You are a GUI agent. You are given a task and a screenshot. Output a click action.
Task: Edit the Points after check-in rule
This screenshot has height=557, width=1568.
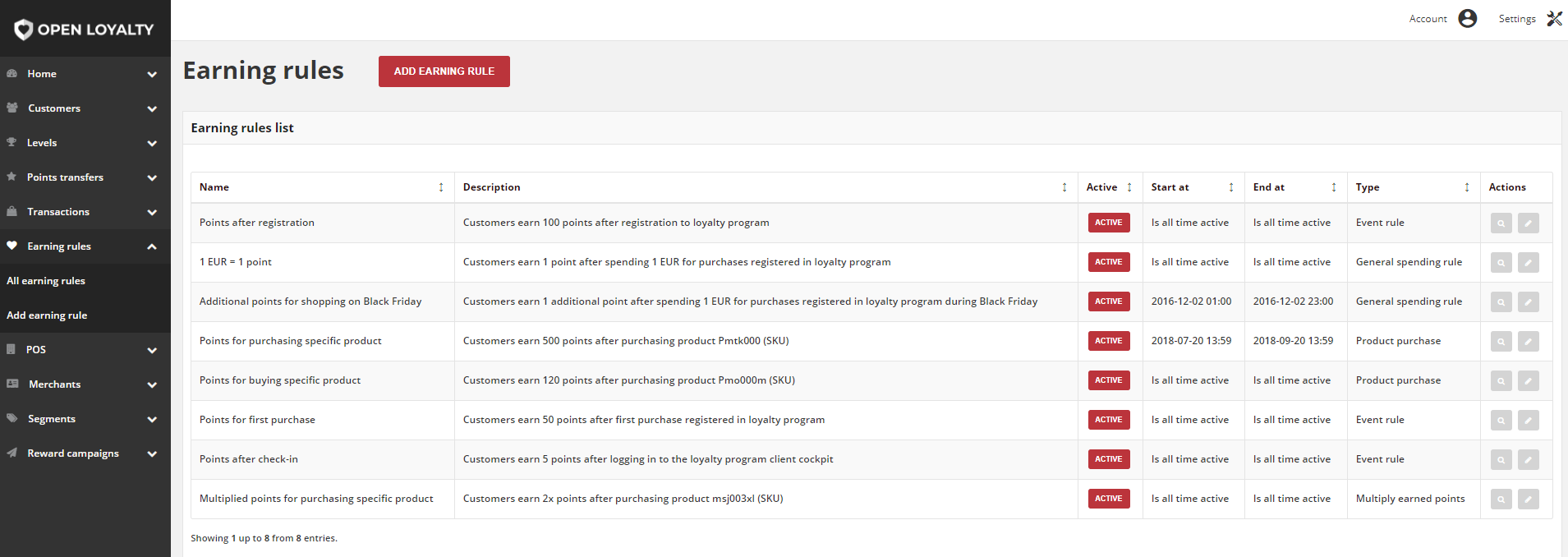pos(1529,459)
